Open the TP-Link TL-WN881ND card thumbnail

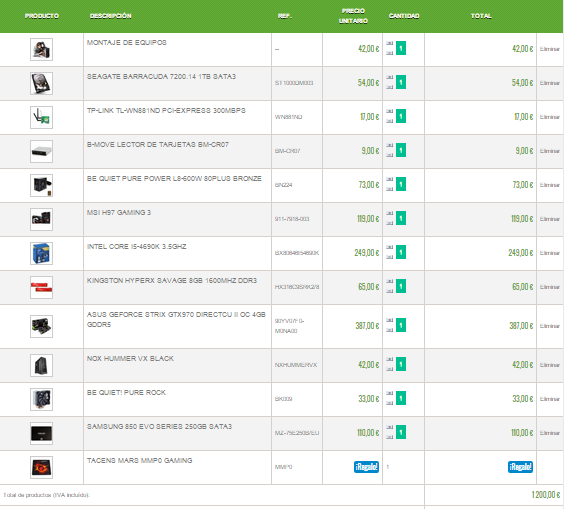pyautogui.click(x=41, y=117)
